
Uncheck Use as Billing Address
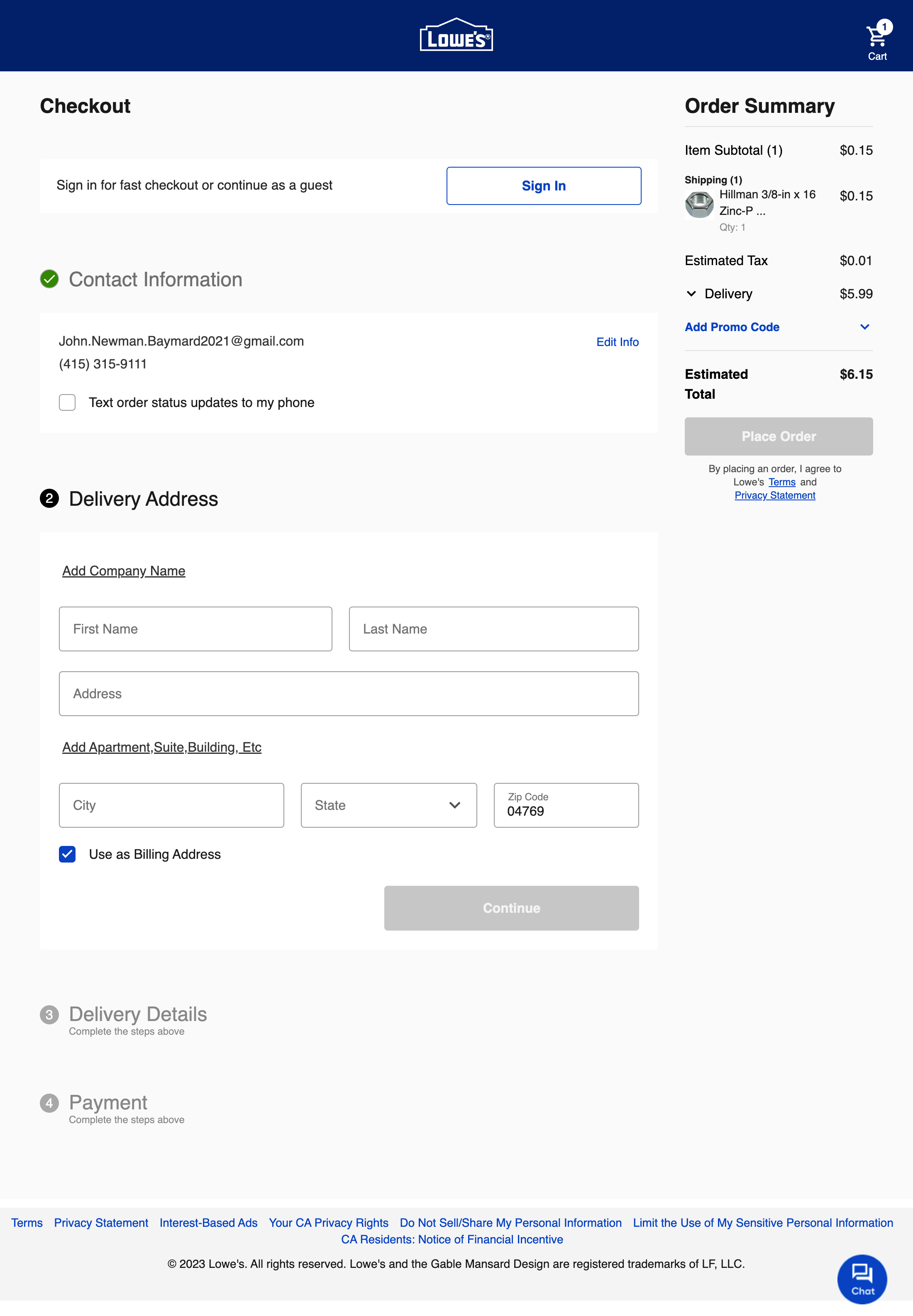(x=68, y=854)
